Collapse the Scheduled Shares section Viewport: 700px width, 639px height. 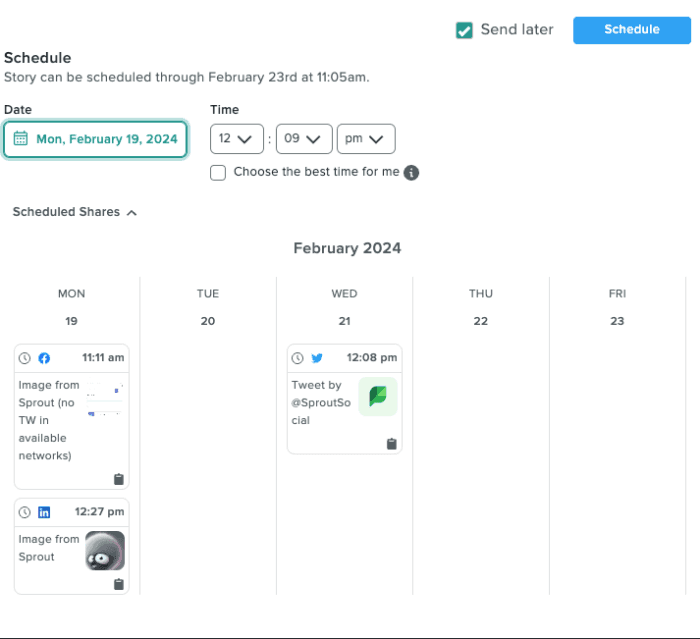click(x=74, y=212)
